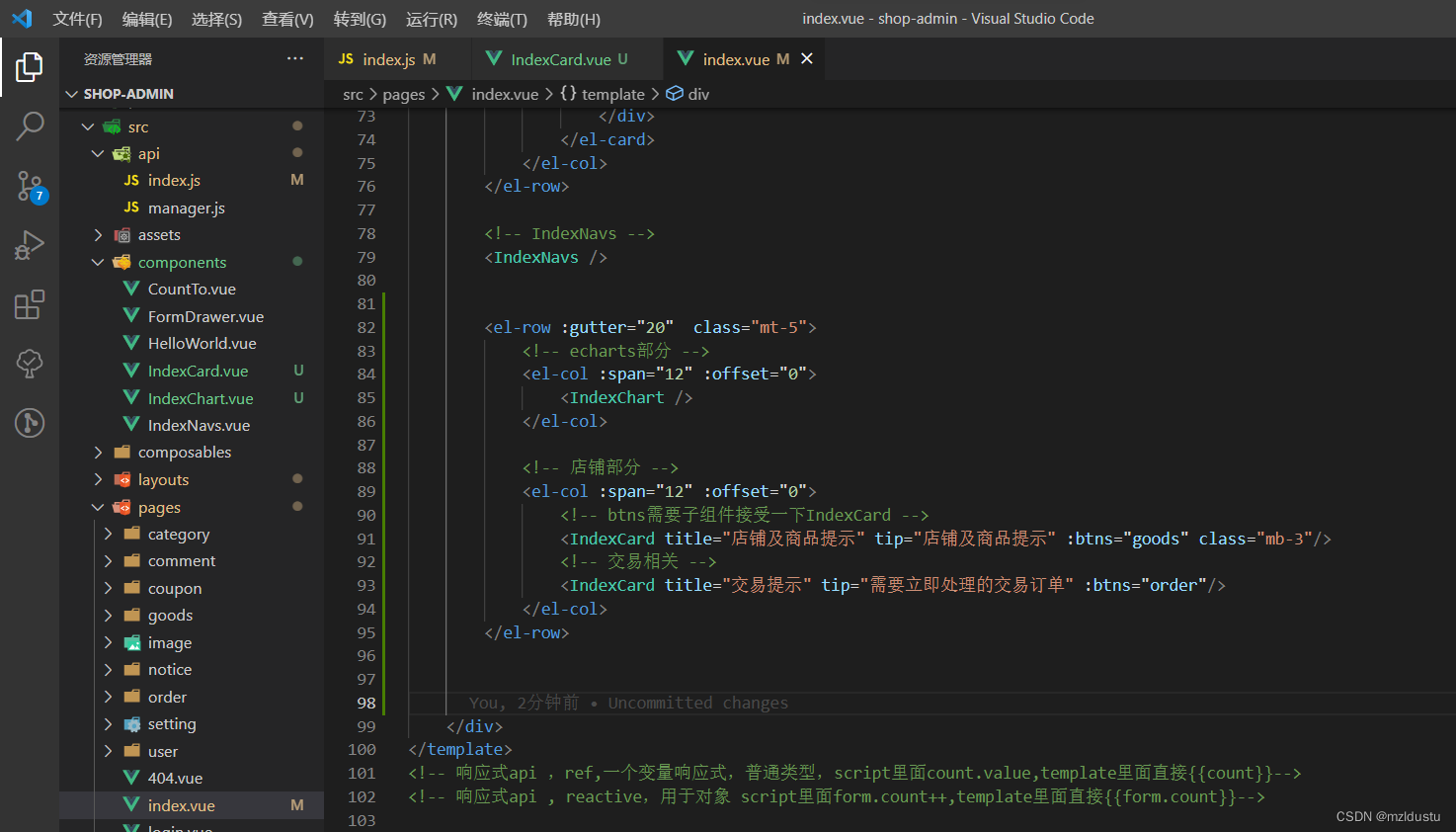Open the Explorer view in activity bar

tap(30, 67)
